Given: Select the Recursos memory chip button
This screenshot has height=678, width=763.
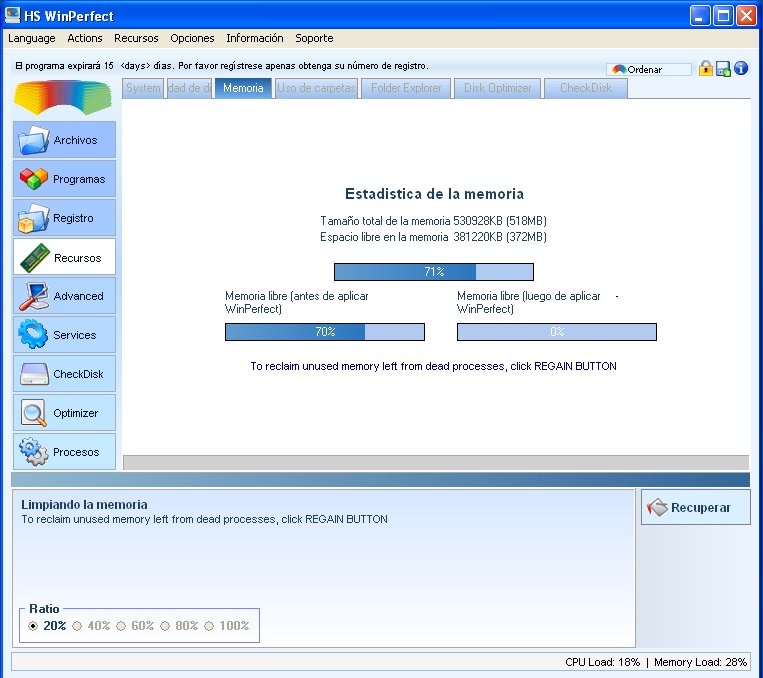Looking at the screenshot, I should pos(64,257).
